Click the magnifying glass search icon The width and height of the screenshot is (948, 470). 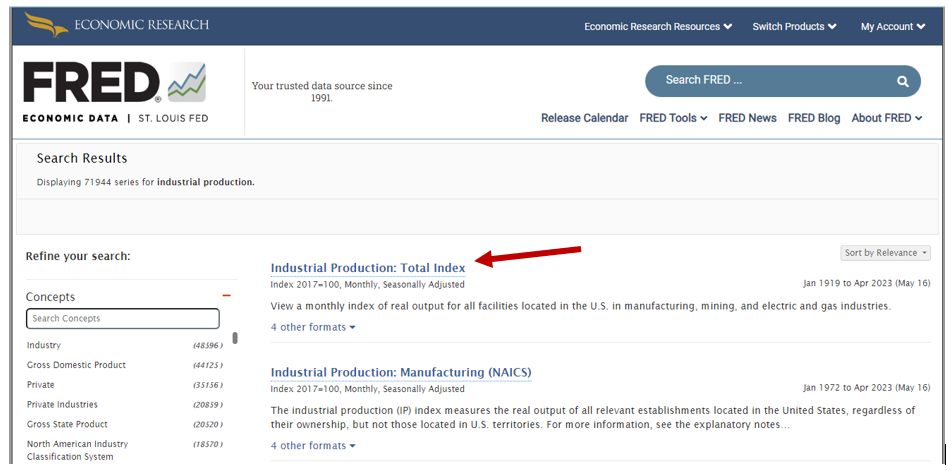pos(903,81)
